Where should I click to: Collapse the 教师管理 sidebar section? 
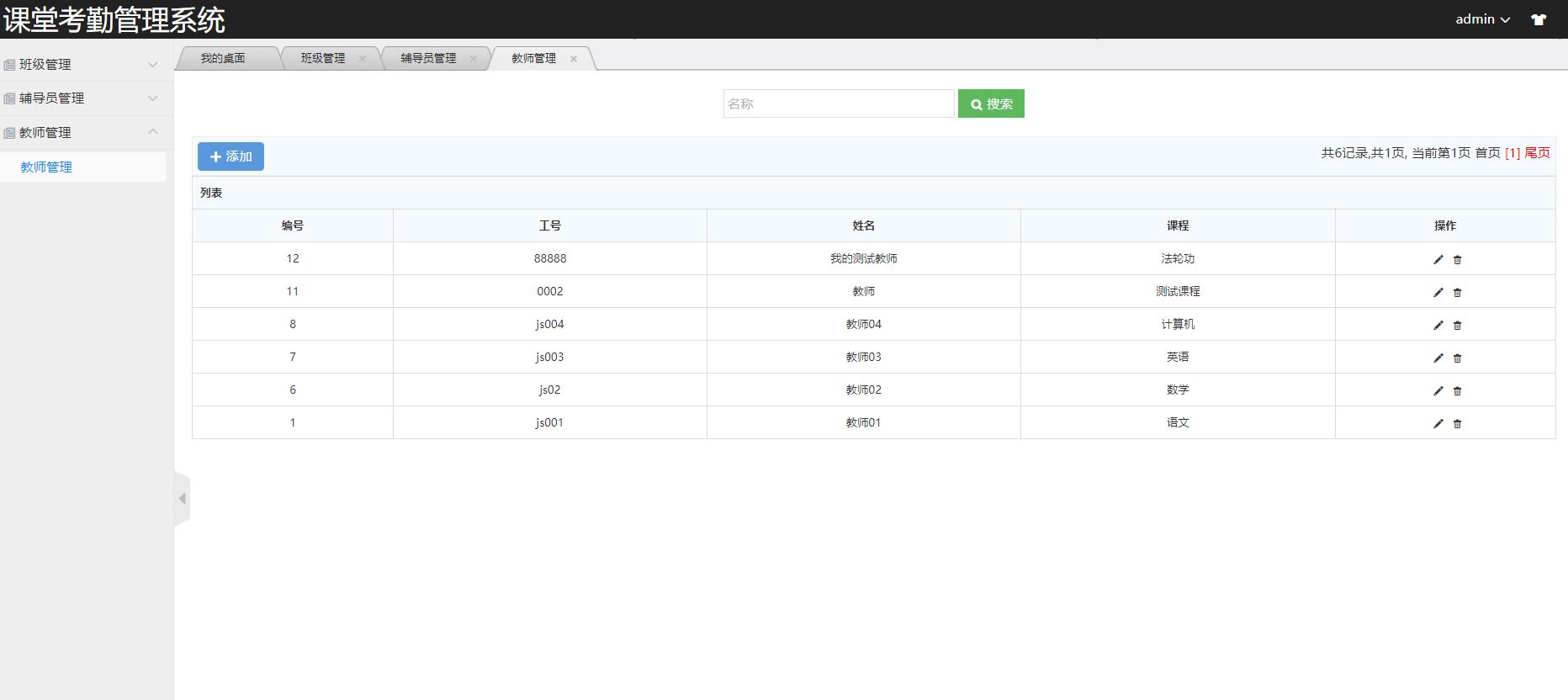click(x=82, y=132)
